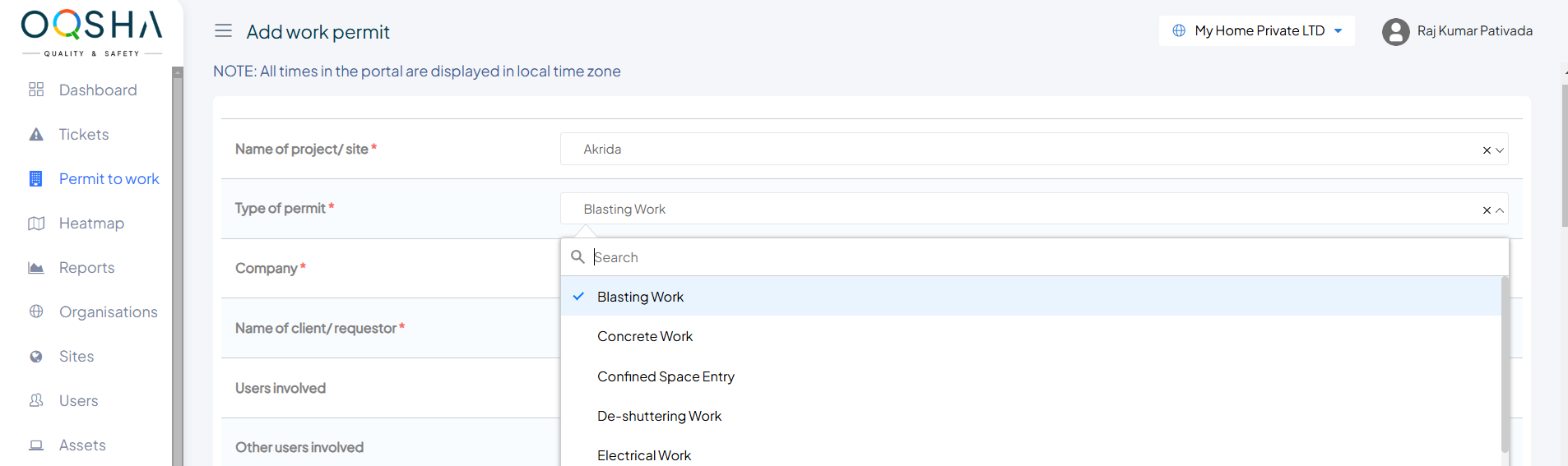Expand the Name of project/site dropdown arrow
Screen dimensions: 1568x466
[1500, 150]
